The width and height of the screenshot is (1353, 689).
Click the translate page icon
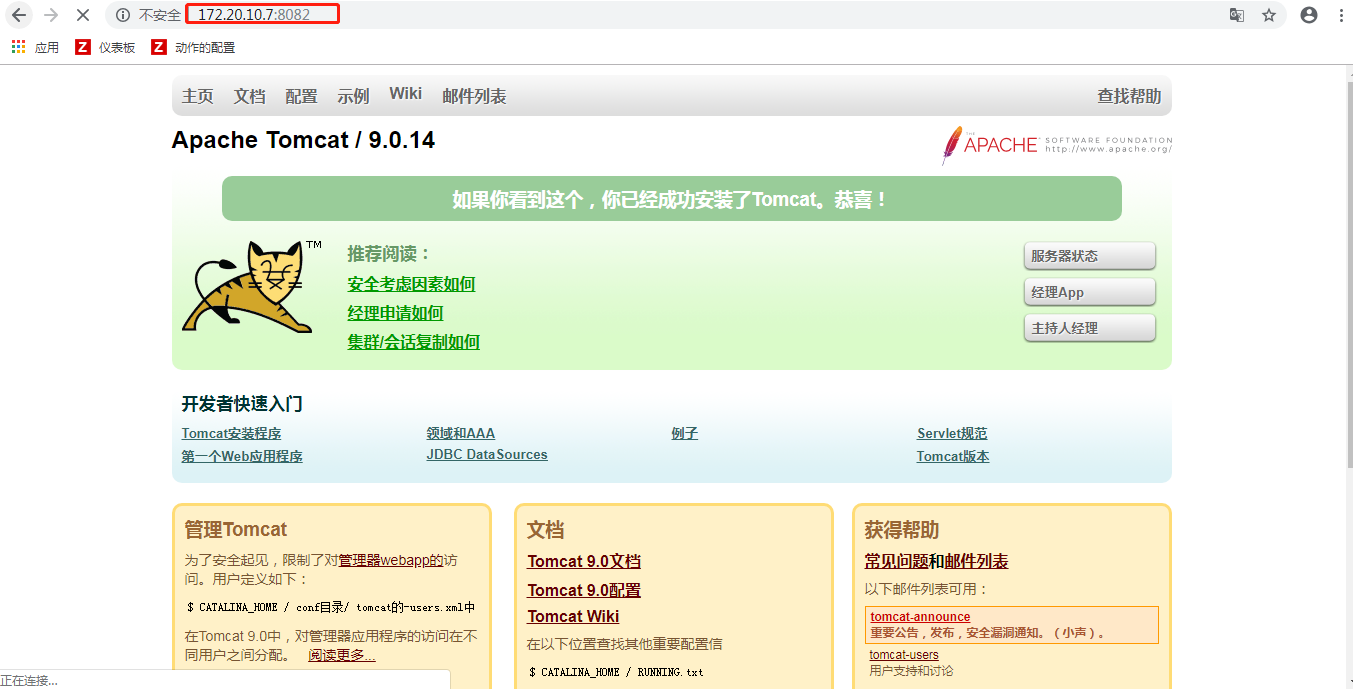(1237, 15)
